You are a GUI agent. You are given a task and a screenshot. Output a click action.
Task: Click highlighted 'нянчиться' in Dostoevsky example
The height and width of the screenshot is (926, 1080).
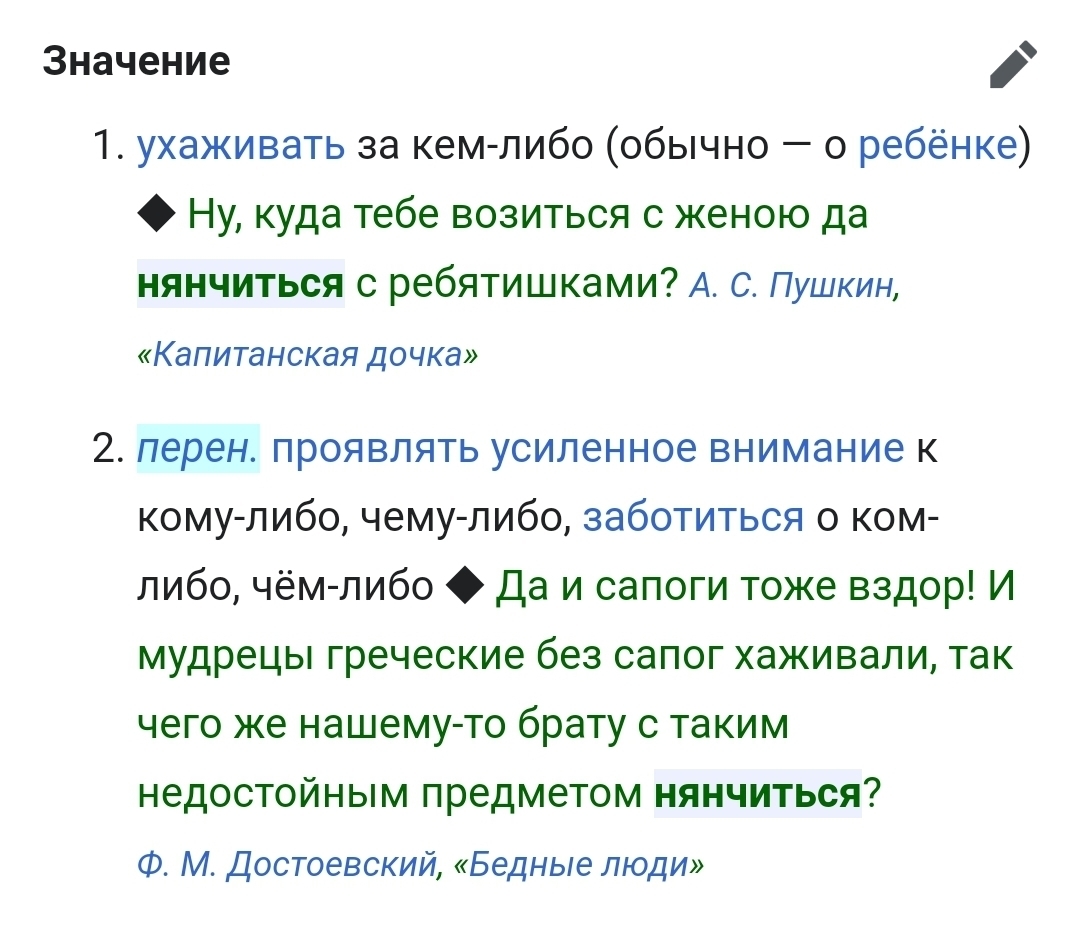[x=757, y=793]
